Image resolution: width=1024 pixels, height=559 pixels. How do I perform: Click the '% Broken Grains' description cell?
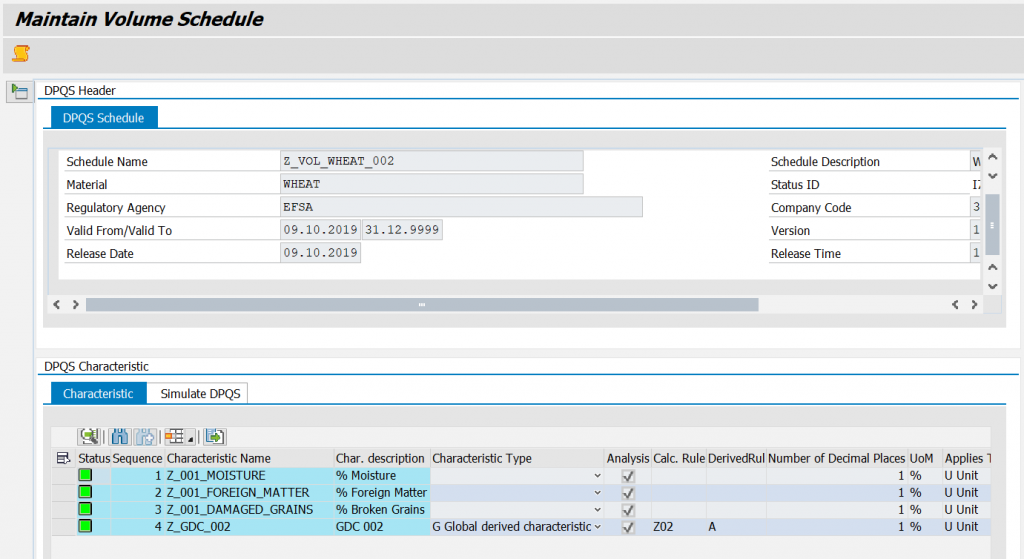[x=381, y=509]
